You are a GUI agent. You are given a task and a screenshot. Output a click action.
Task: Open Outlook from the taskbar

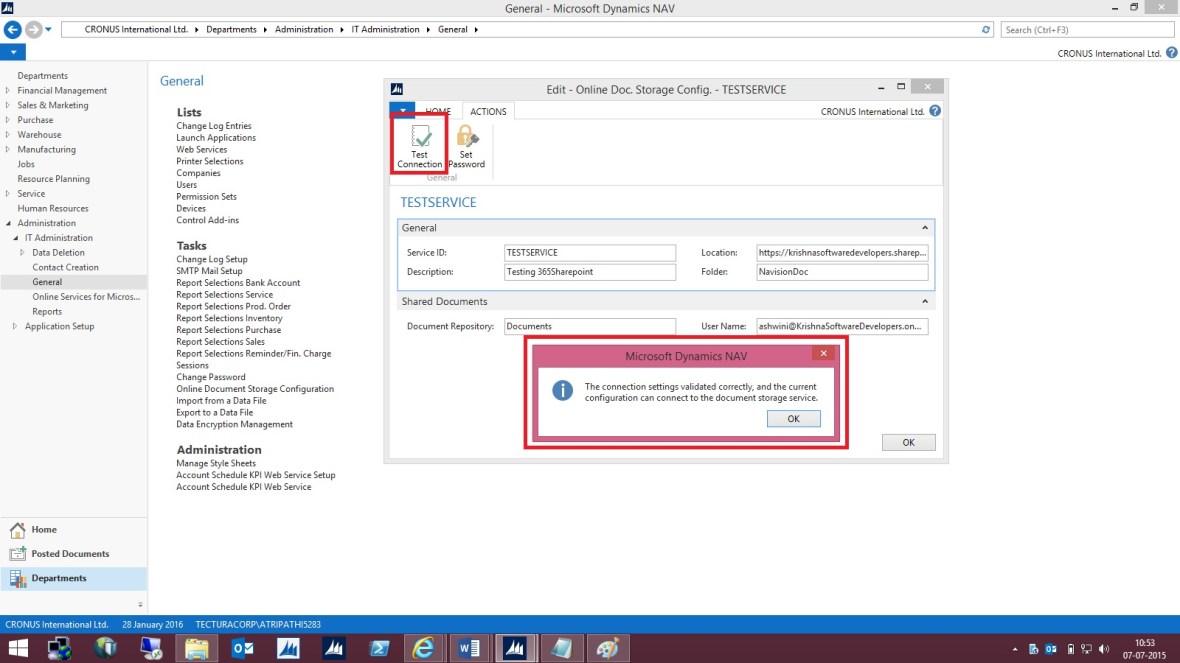click(242, 647)
